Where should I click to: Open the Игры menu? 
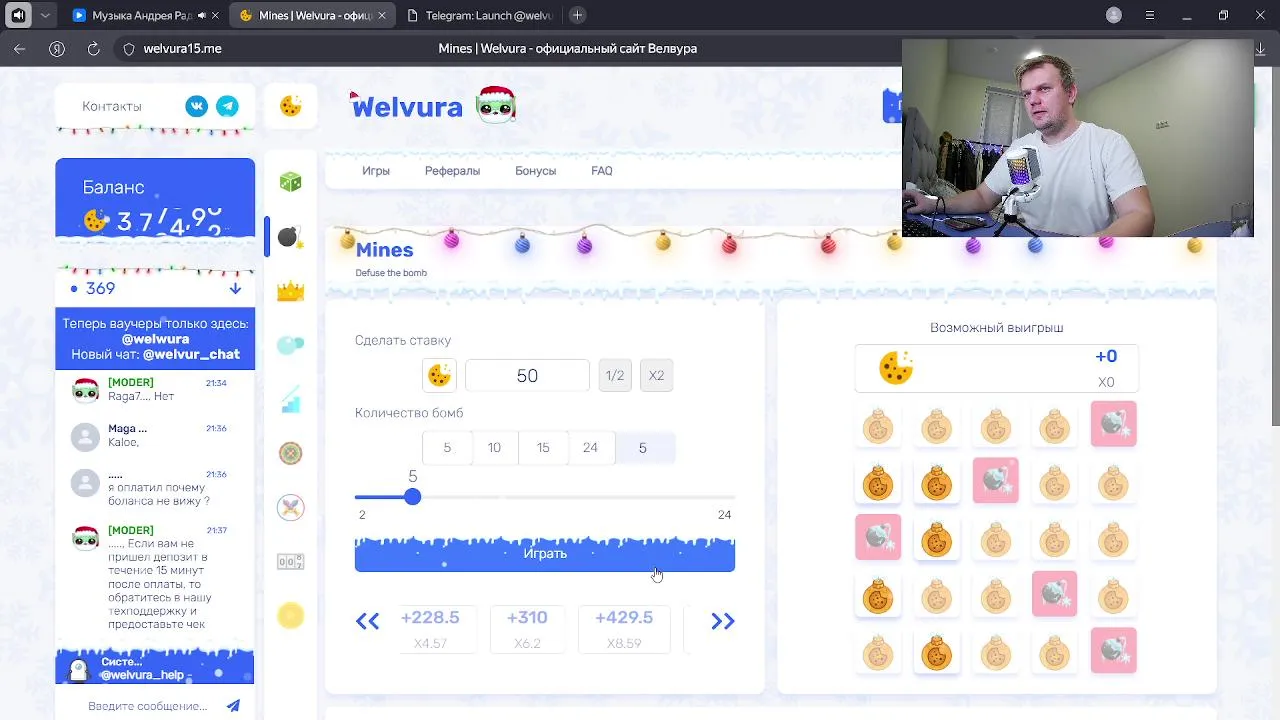point(376,171)
